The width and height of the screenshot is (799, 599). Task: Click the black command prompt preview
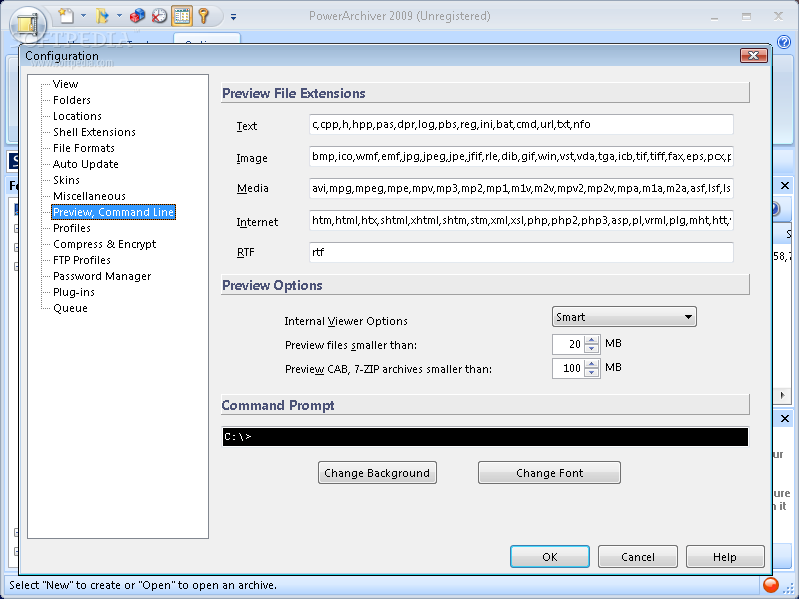[485, 437]
